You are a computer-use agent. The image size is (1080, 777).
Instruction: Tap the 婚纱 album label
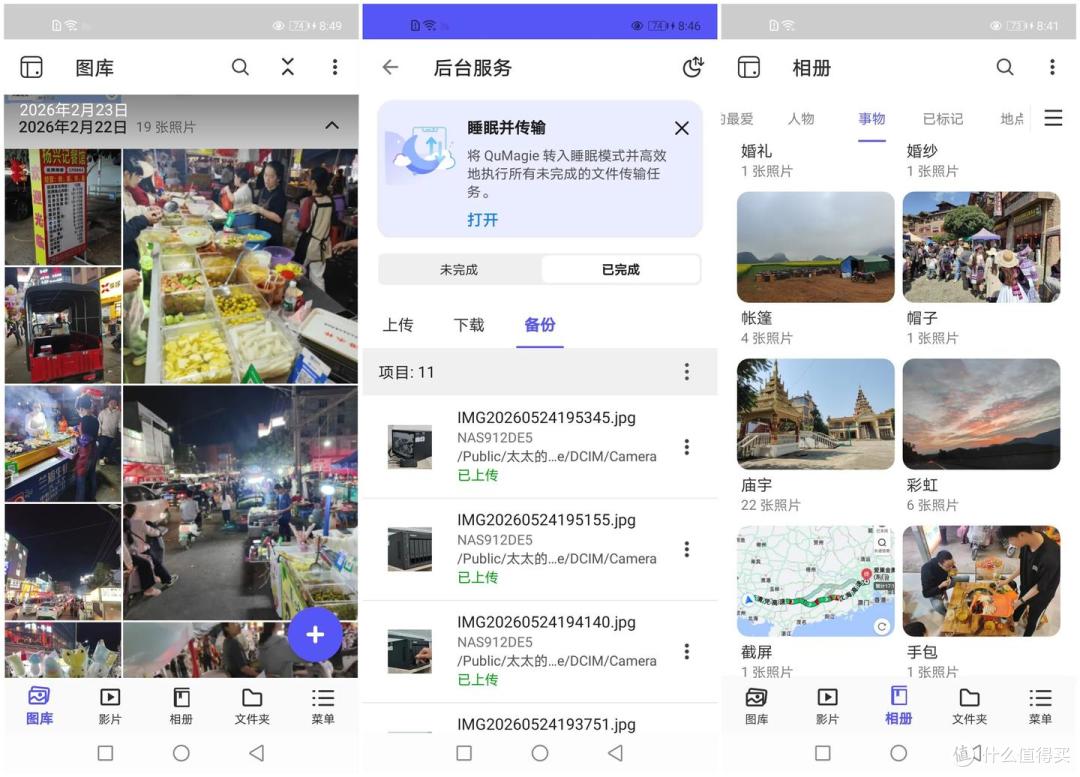pos(922,151)
